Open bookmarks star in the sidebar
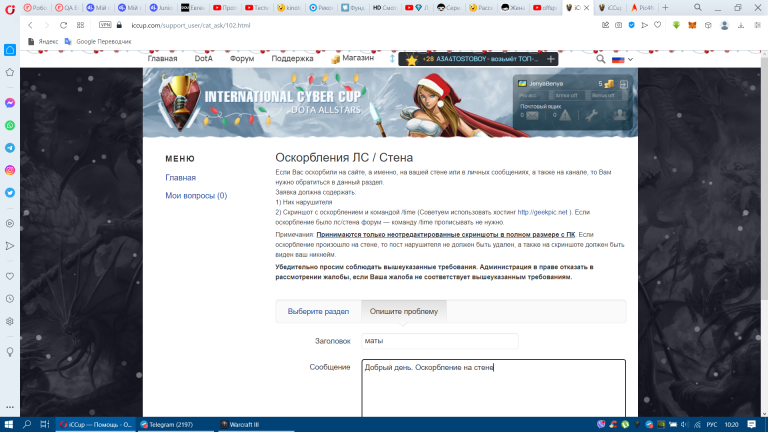768x432 pixels. 10,72
